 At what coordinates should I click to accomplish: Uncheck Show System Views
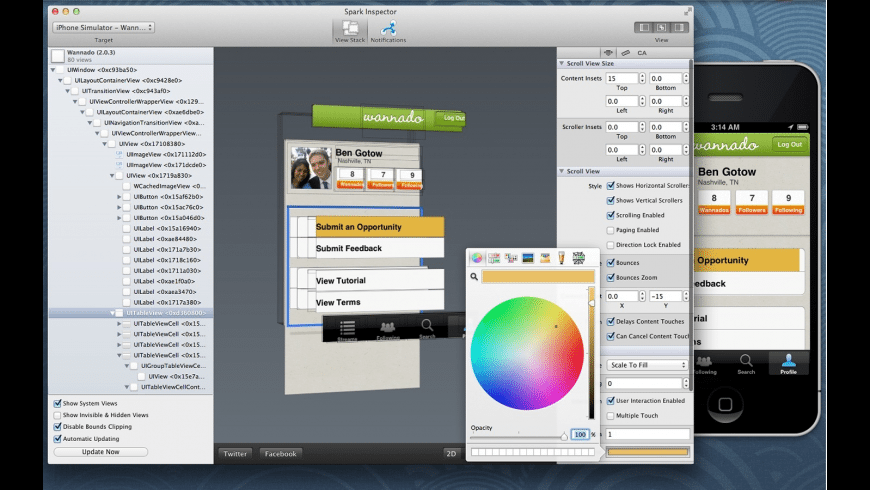57,403
